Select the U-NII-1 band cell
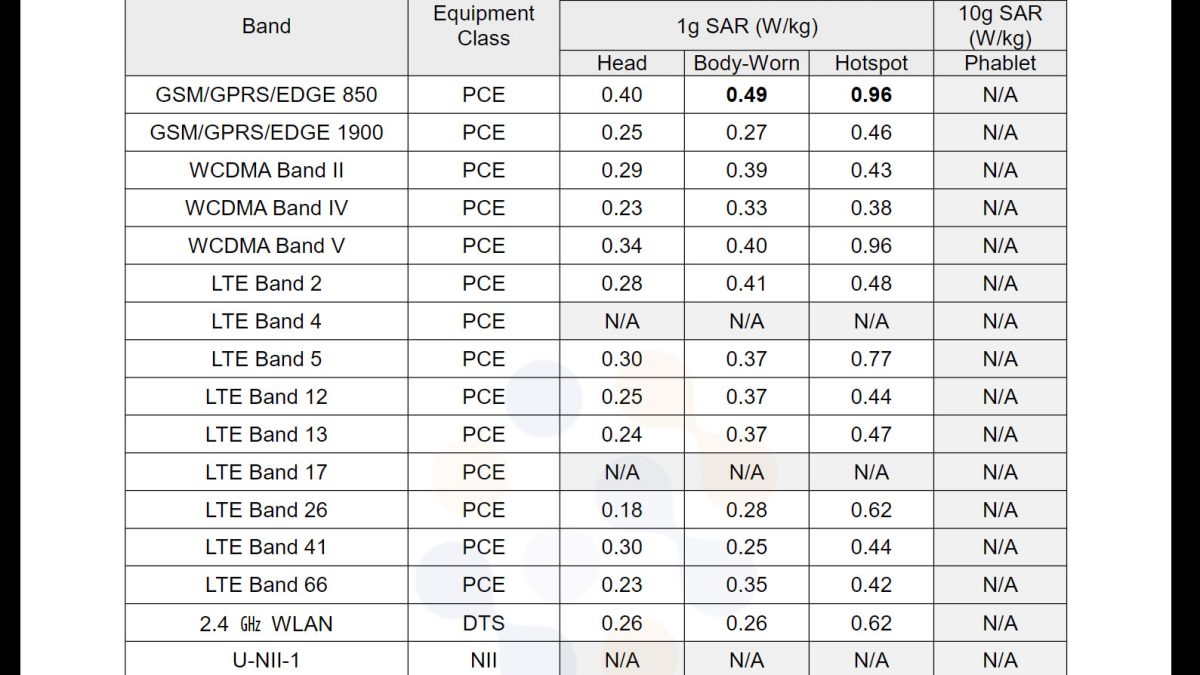The image size is (1200, 675). pos(266,660)
